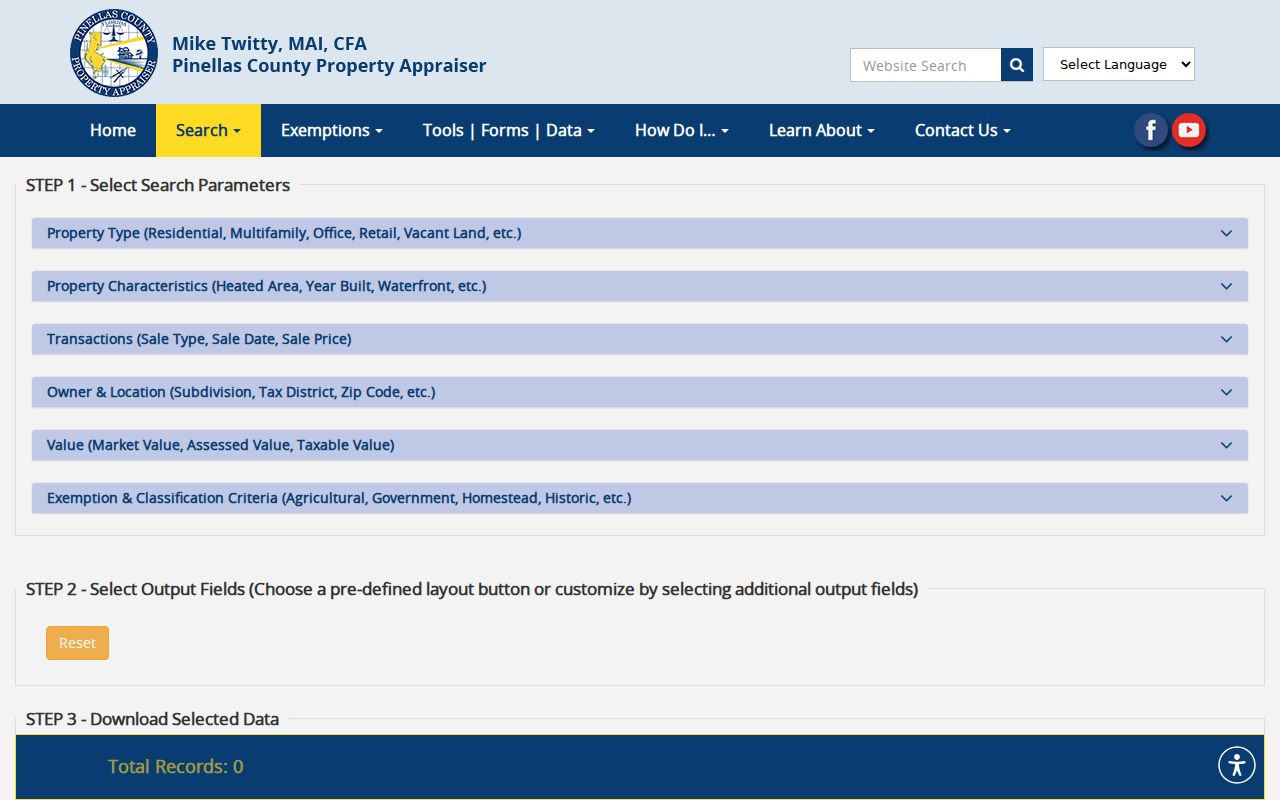Expand the Transactions search panel

click(640, 339)
